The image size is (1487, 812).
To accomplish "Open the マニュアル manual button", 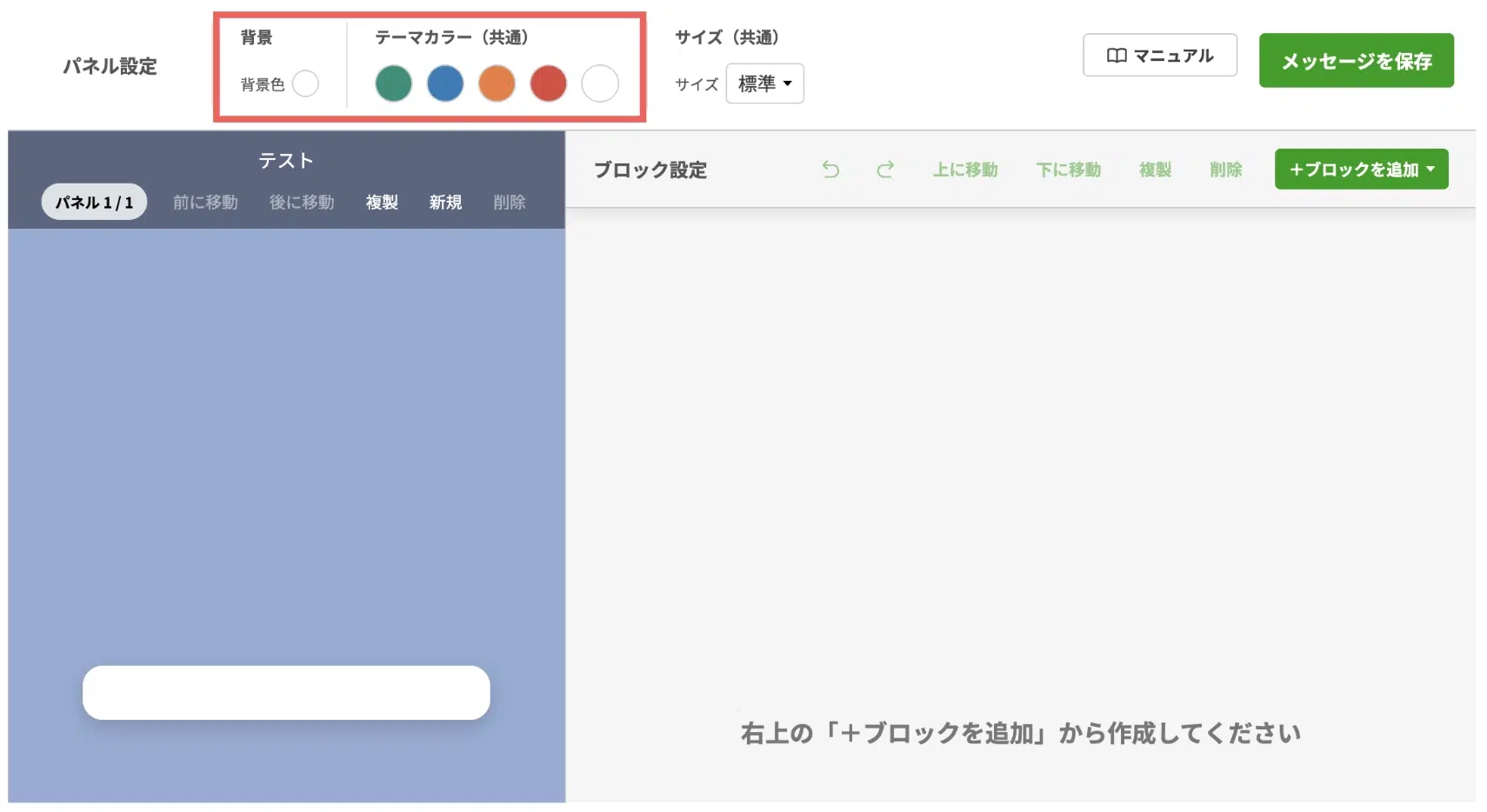I will click(1159, 56).
